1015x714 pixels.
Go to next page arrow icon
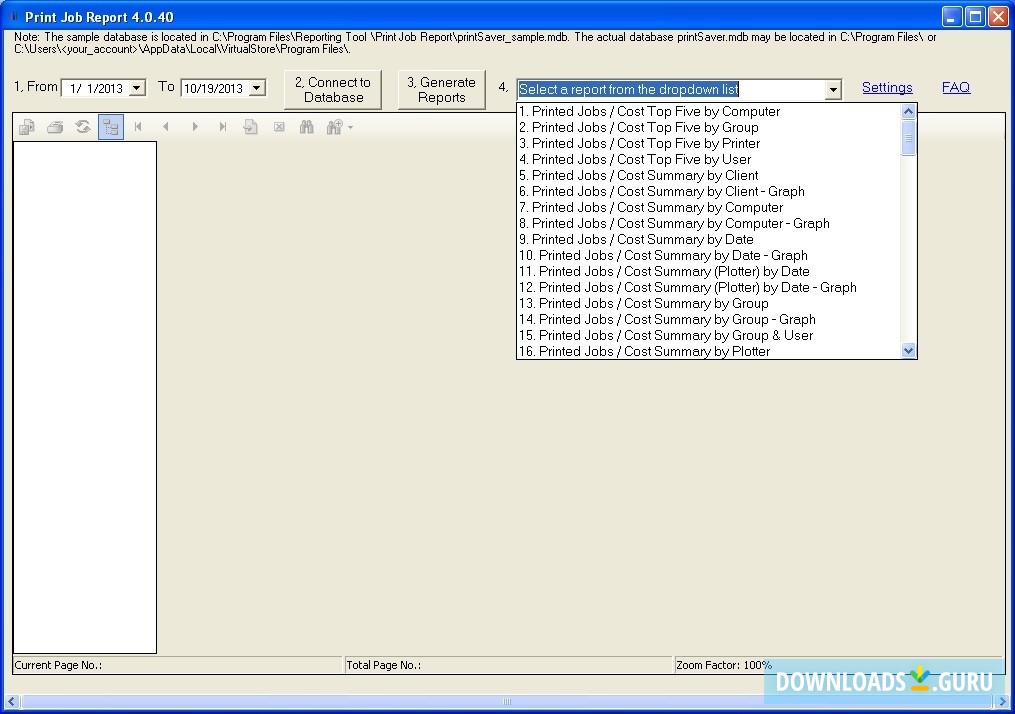(194, 127)
